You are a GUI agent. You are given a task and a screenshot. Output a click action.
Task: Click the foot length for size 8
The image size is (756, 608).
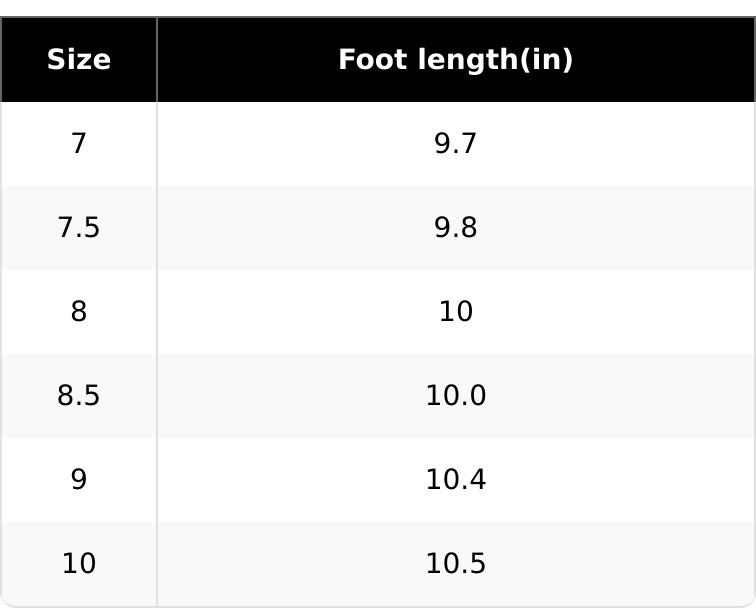pyautogui.click(x=455, y=312)
